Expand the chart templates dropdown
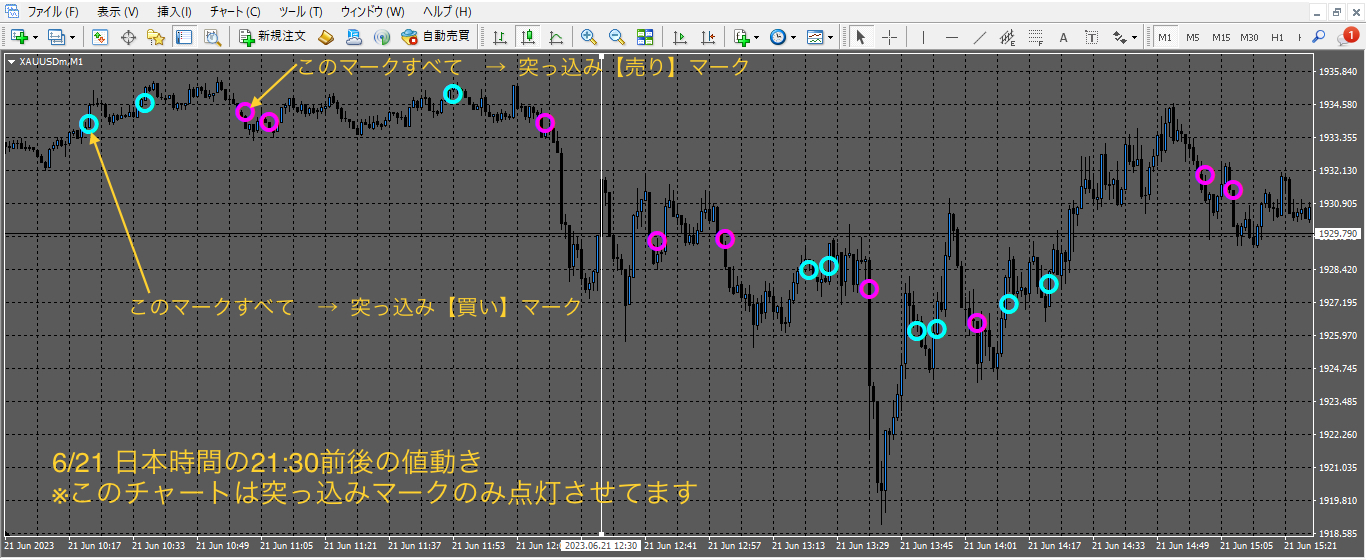This screenshot has width=1368, height=560. (x=830, y=37)
